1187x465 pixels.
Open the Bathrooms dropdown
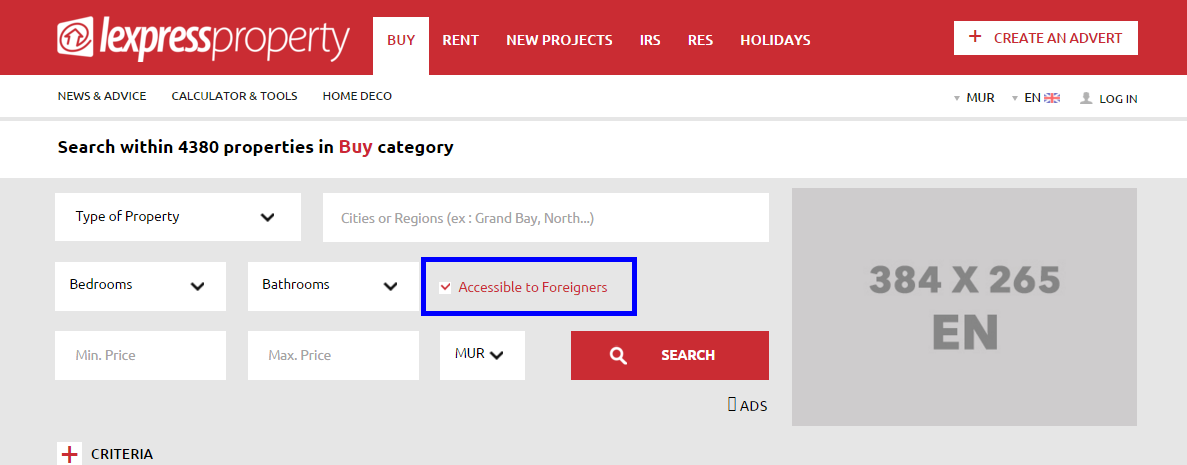333,286
